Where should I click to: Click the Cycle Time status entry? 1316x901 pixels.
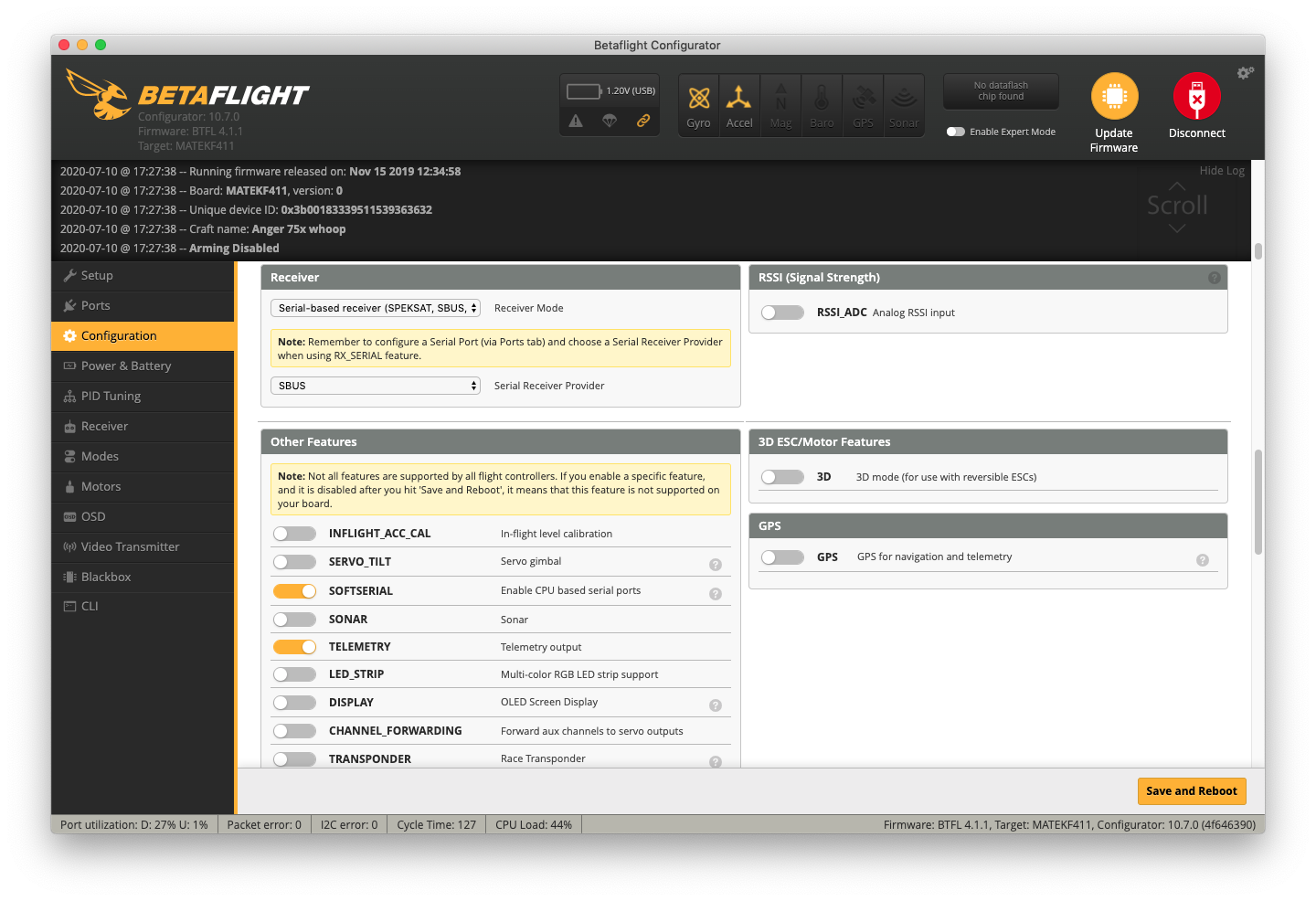click(x=437, y=825)
